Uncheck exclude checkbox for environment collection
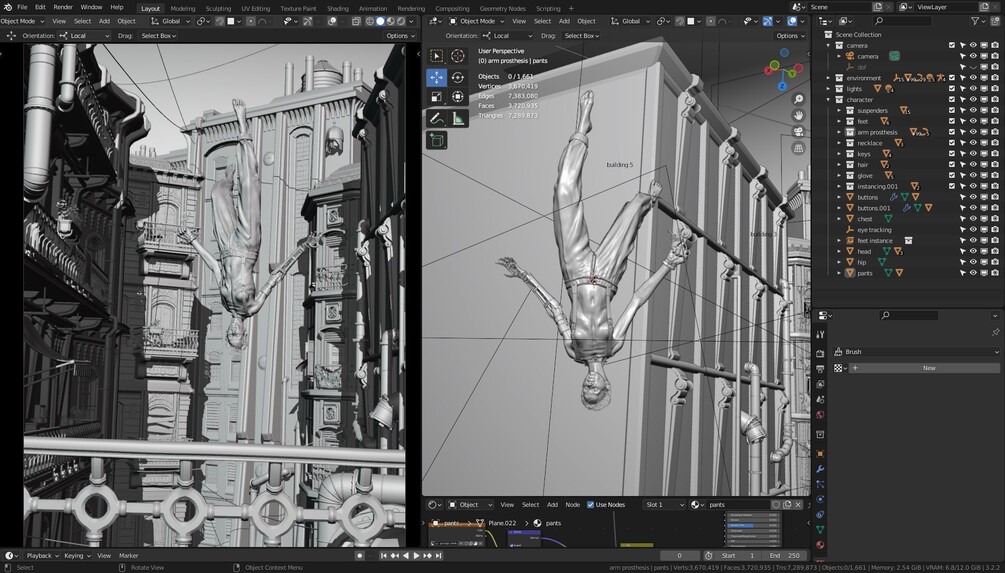This screenshot has width=1005, height=573. (951, 78)
